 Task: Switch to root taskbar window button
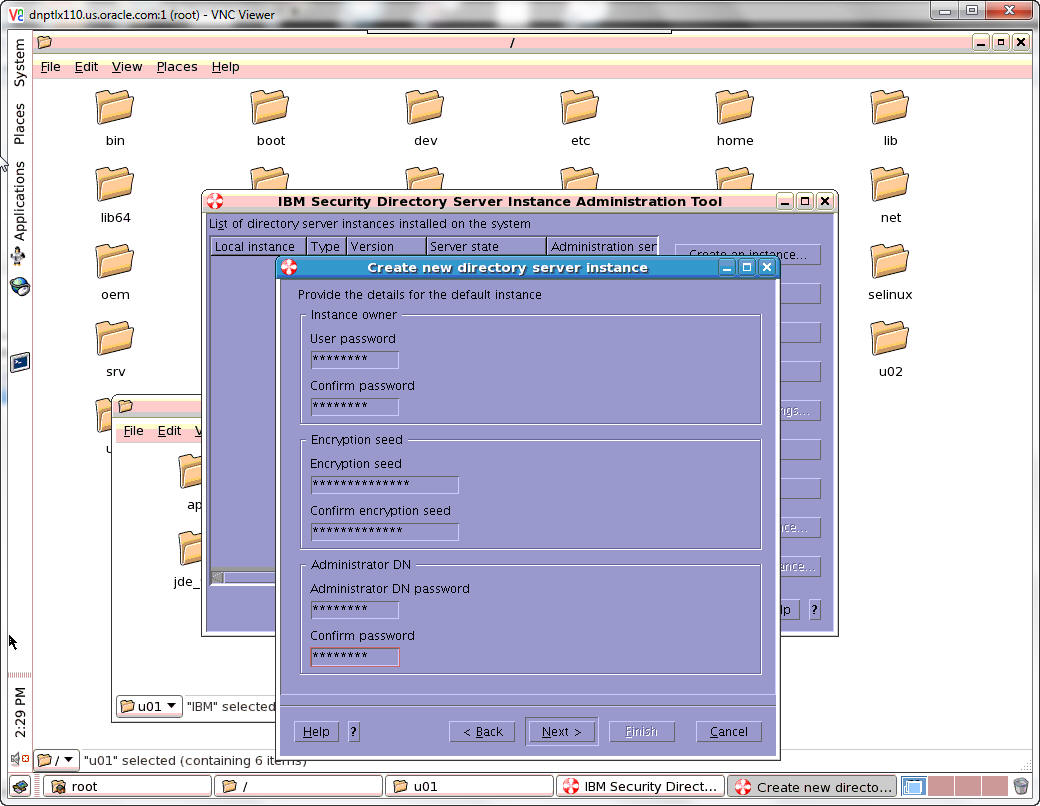[x=127, y=787]
